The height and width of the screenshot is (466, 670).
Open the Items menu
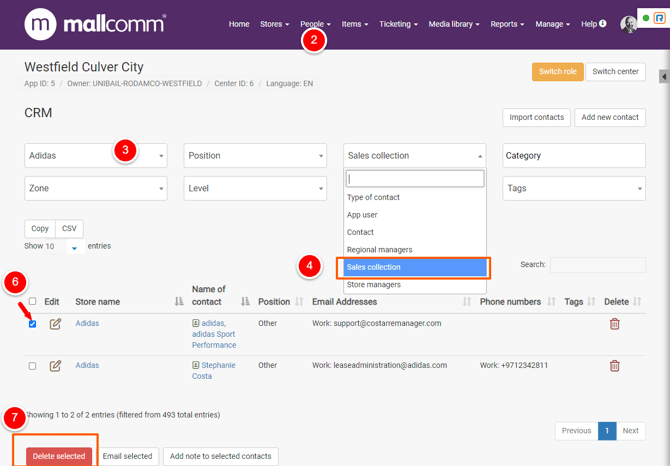355,24
